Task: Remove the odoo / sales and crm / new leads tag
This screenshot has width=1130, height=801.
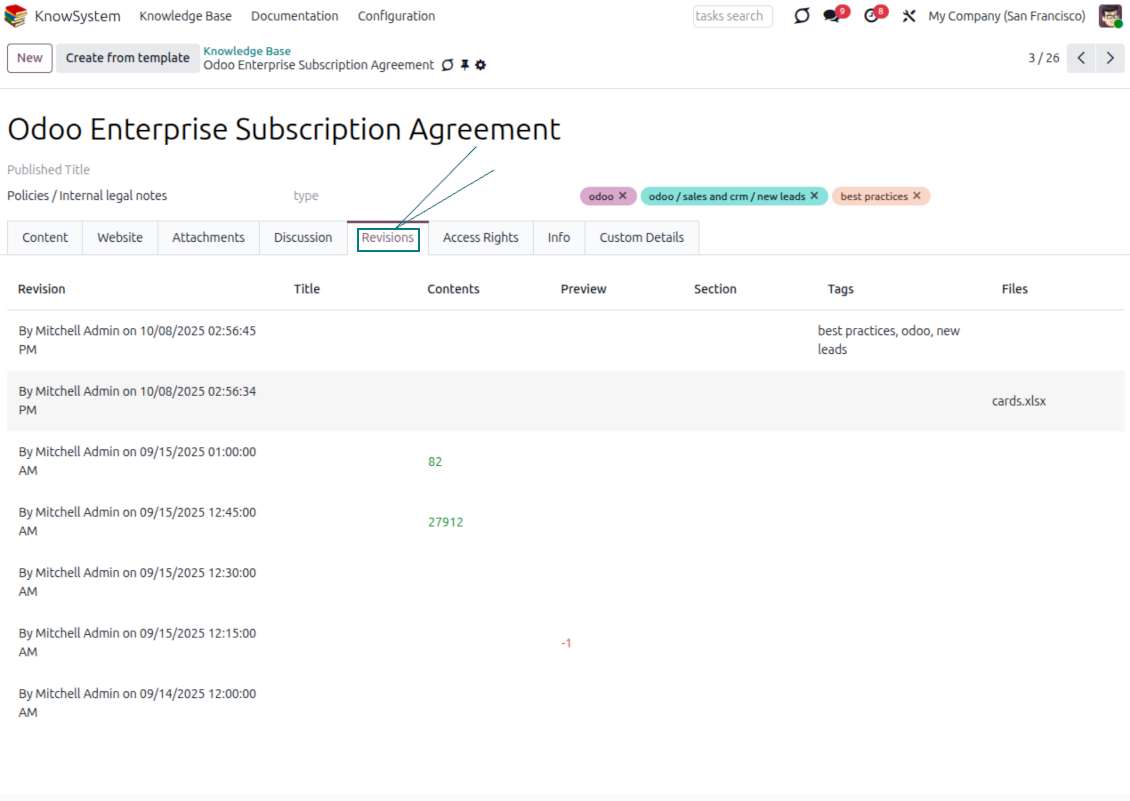Action: [x=814, y=196]
